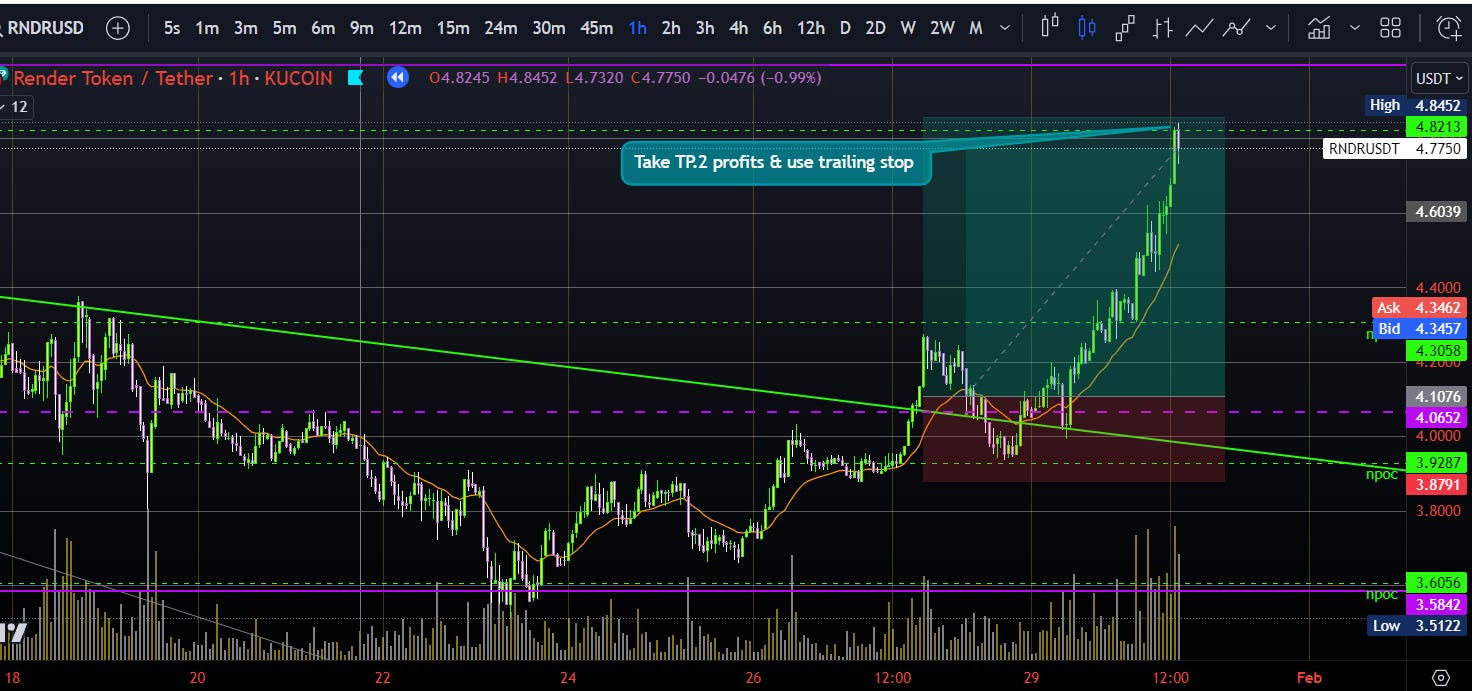Switch to the 3m timeframe
The image size is (1472, 691).
[x=246, y=28]
